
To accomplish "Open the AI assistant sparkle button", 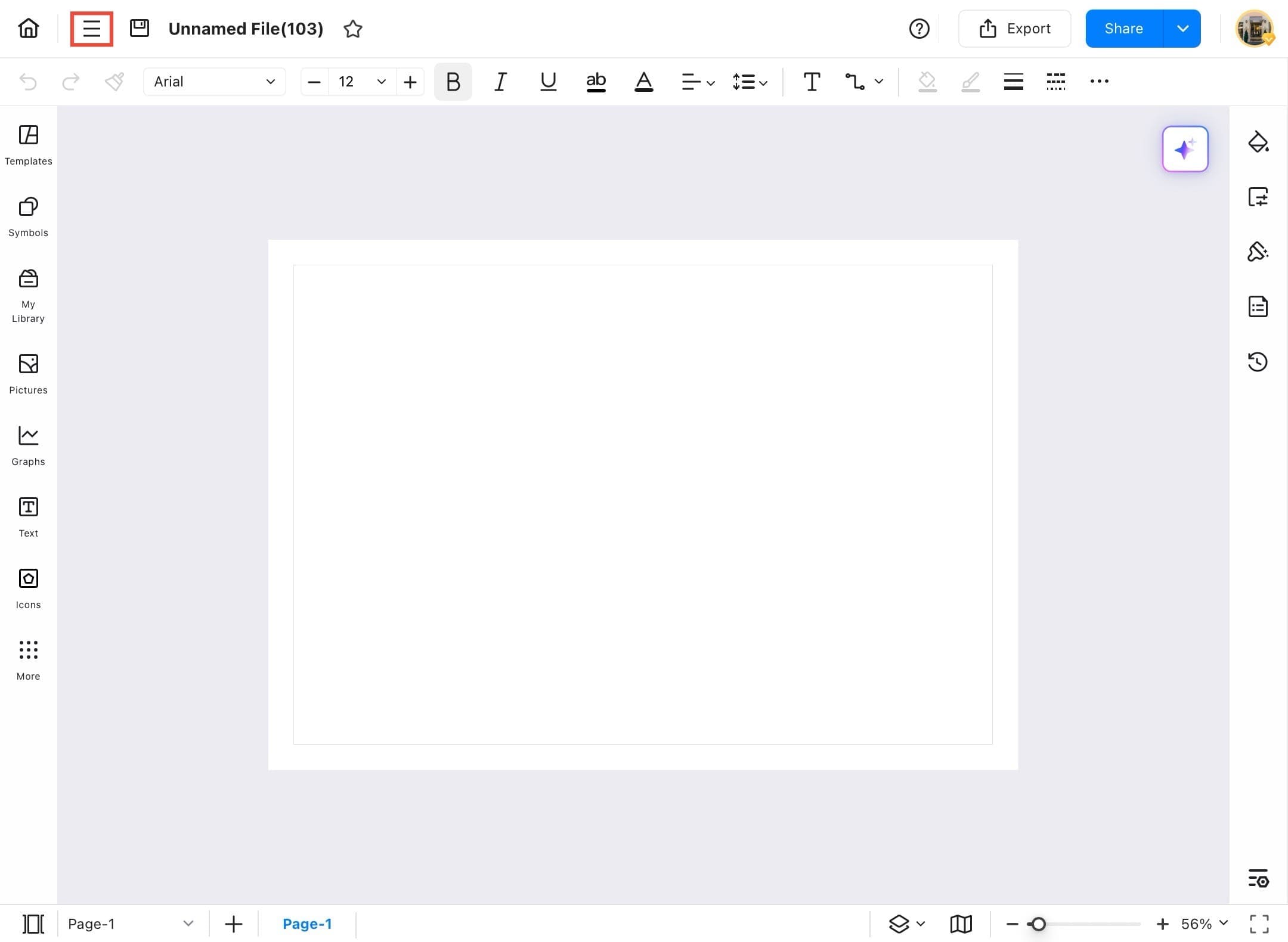I will click(1184, 149).
